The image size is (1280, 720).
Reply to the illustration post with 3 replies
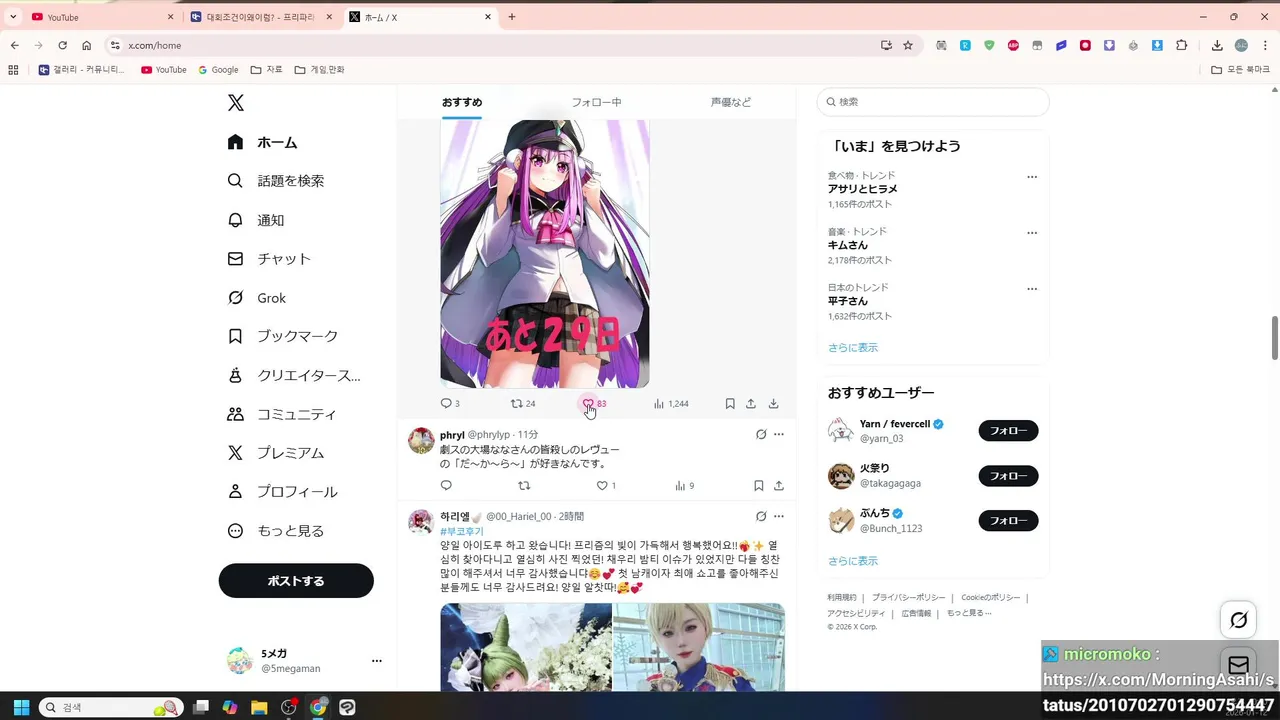pos(450,404)
